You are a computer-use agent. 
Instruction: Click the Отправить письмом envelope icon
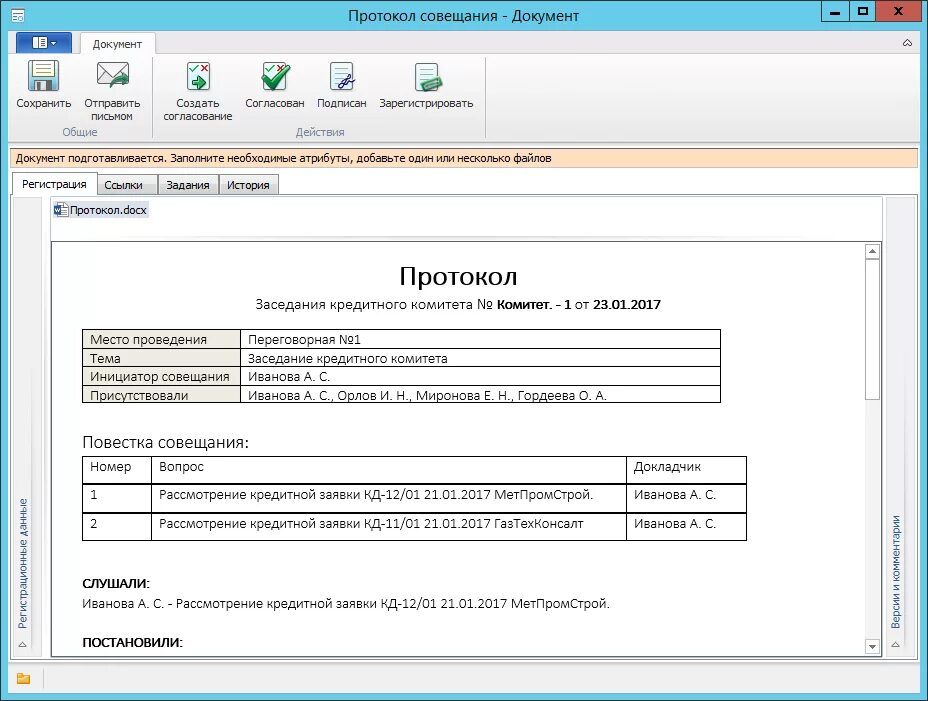[112, 76]
